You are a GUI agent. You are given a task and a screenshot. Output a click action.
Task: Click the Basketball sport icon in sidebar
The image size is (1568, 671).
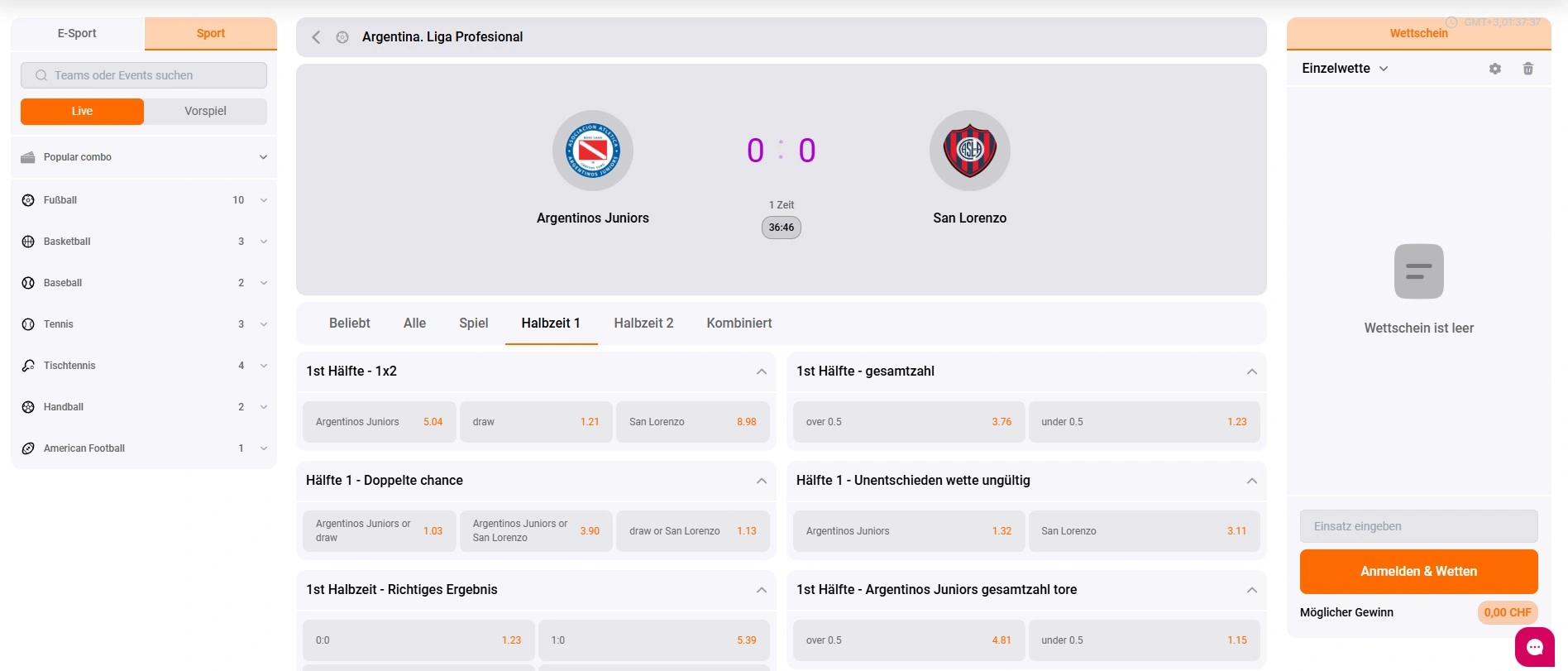tap(28, 242)
